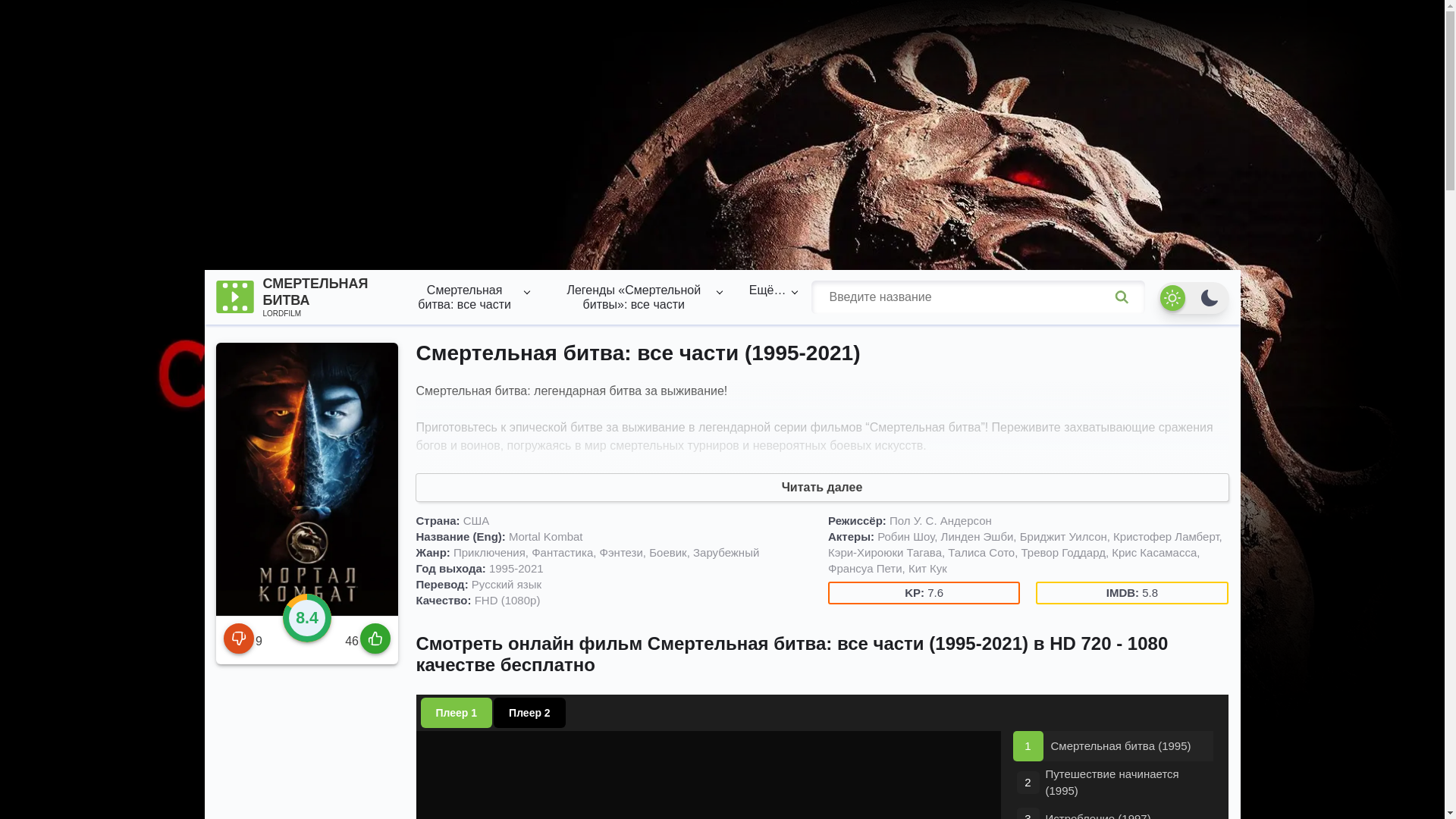Click the year link '1995-2021'
1456x819 pixels.
point(516,569)
